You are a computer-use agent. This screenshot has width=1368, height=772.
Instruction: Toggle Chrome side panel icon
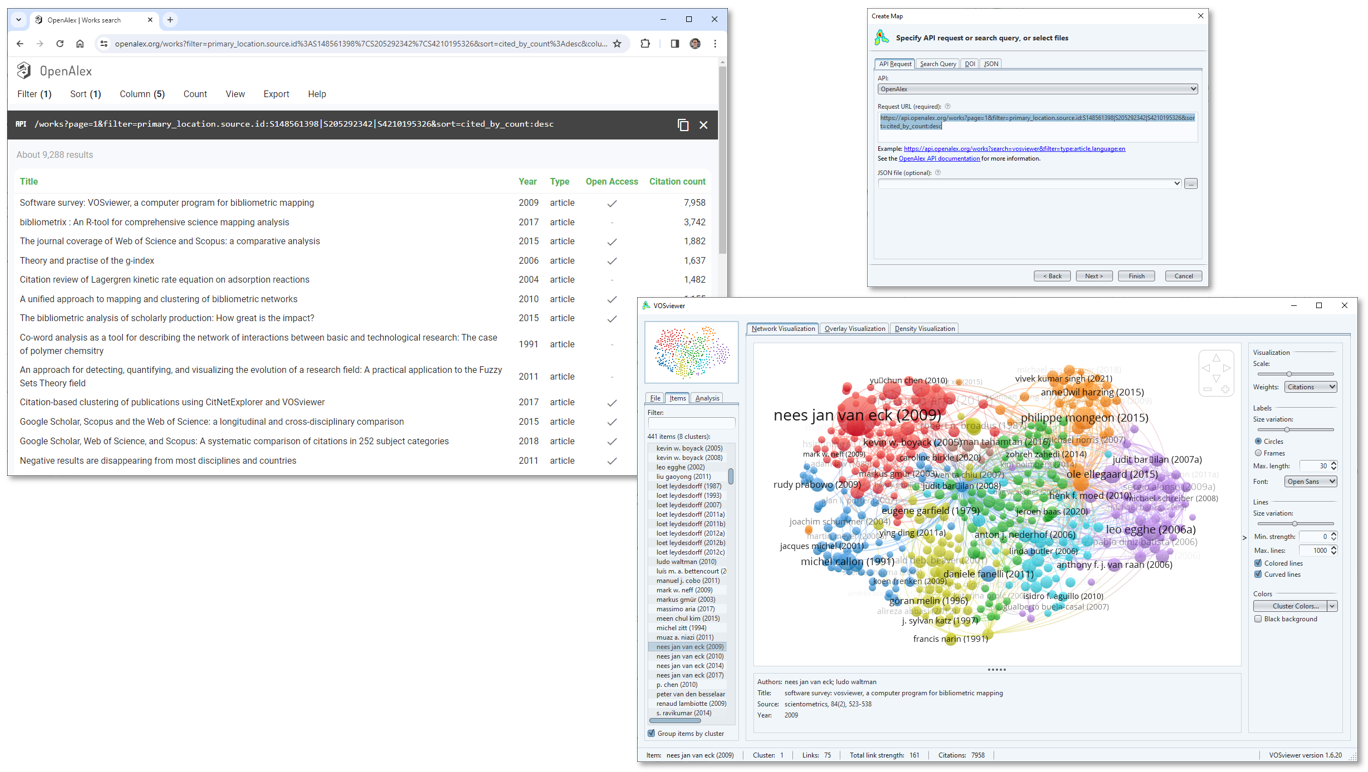pos(675,44)
